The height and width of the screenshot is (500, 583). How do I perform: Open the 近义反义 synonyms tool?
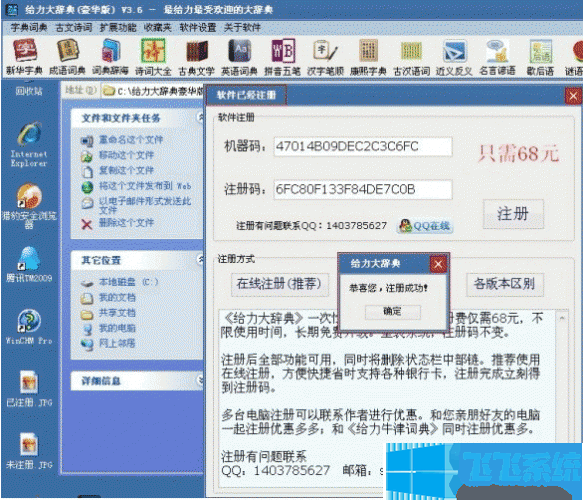pos(454,57)
